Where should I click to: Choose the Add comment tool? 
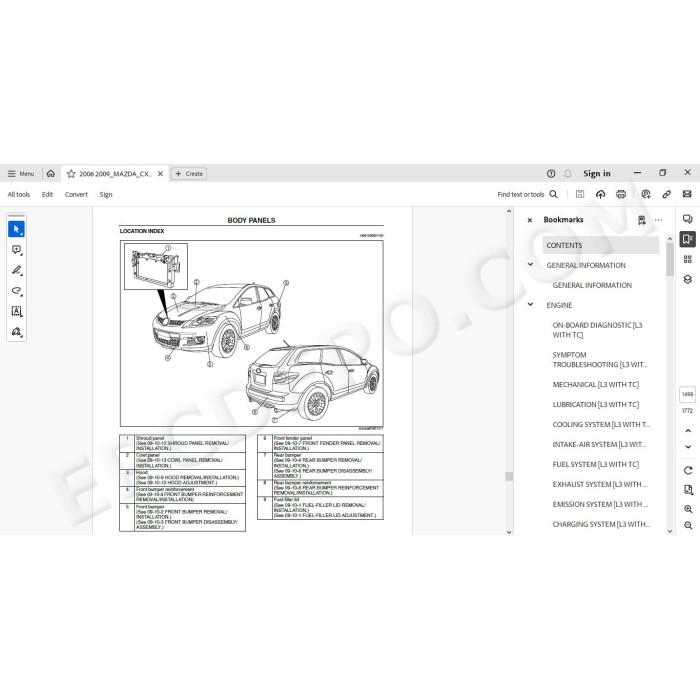tap(17, 250)
